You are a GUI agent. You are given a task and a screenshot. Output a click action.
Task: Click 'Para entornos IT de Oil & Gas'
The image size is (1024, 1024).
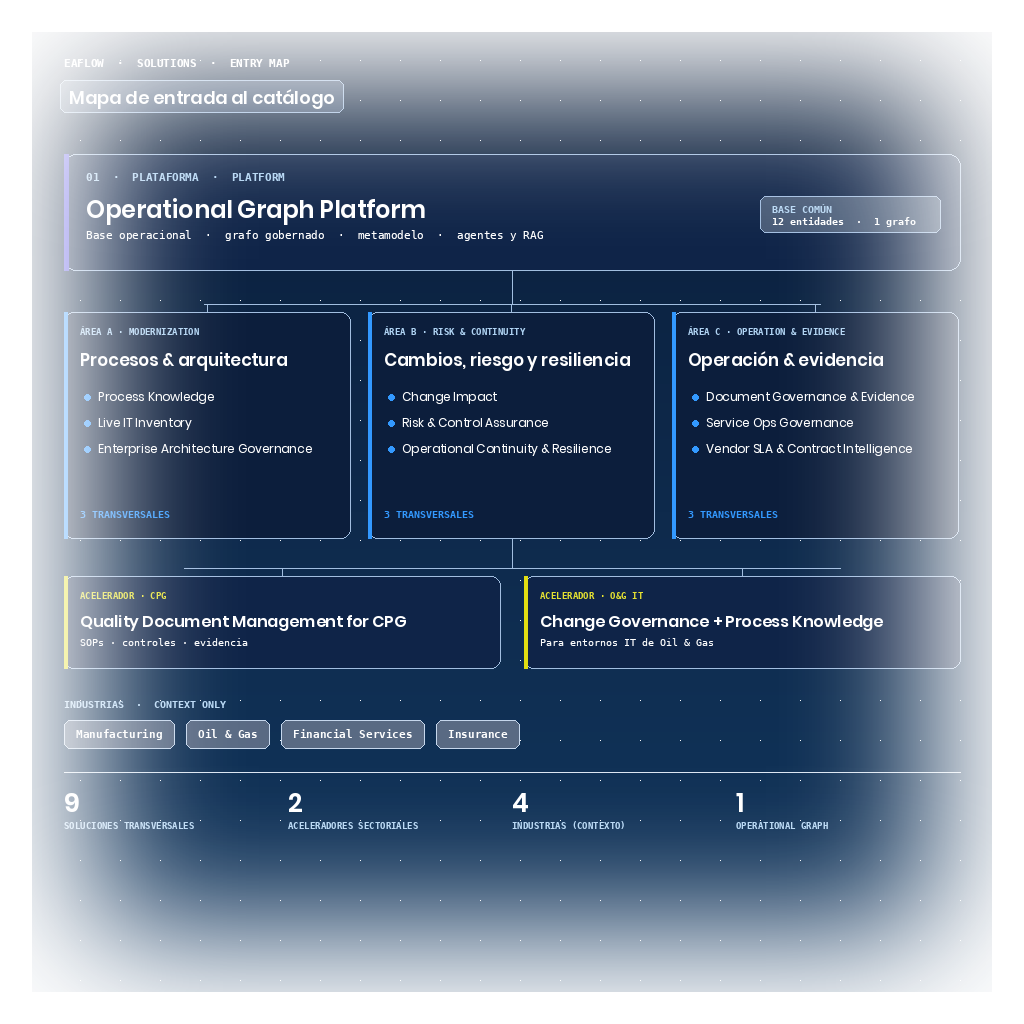tap(626, 643)
